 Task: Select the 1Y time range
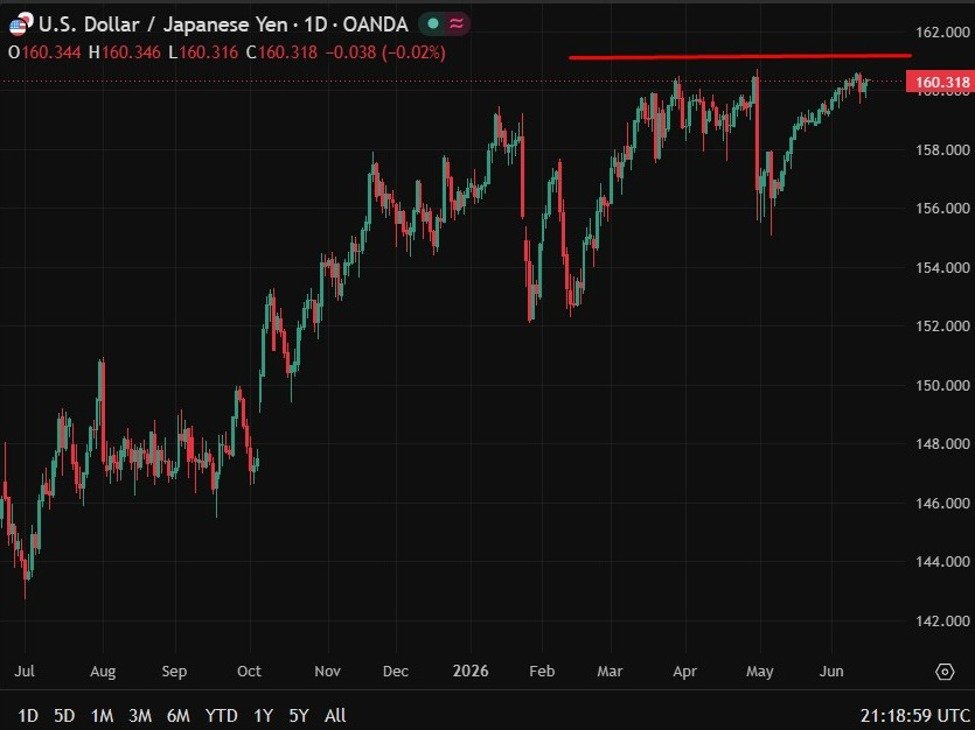[x=263, y=716]
